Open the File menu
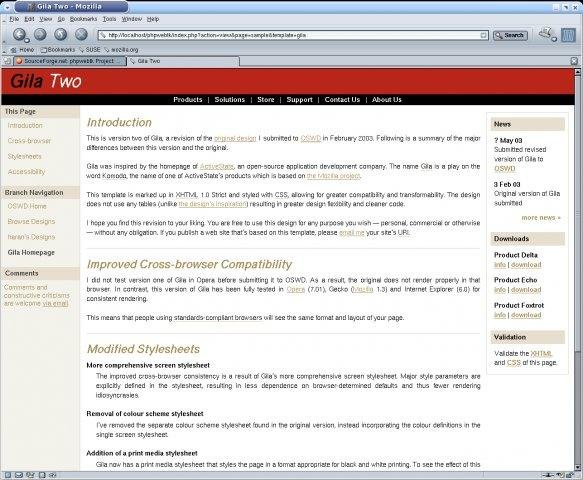Screen dimensions: 583x480 click(14, 19)
